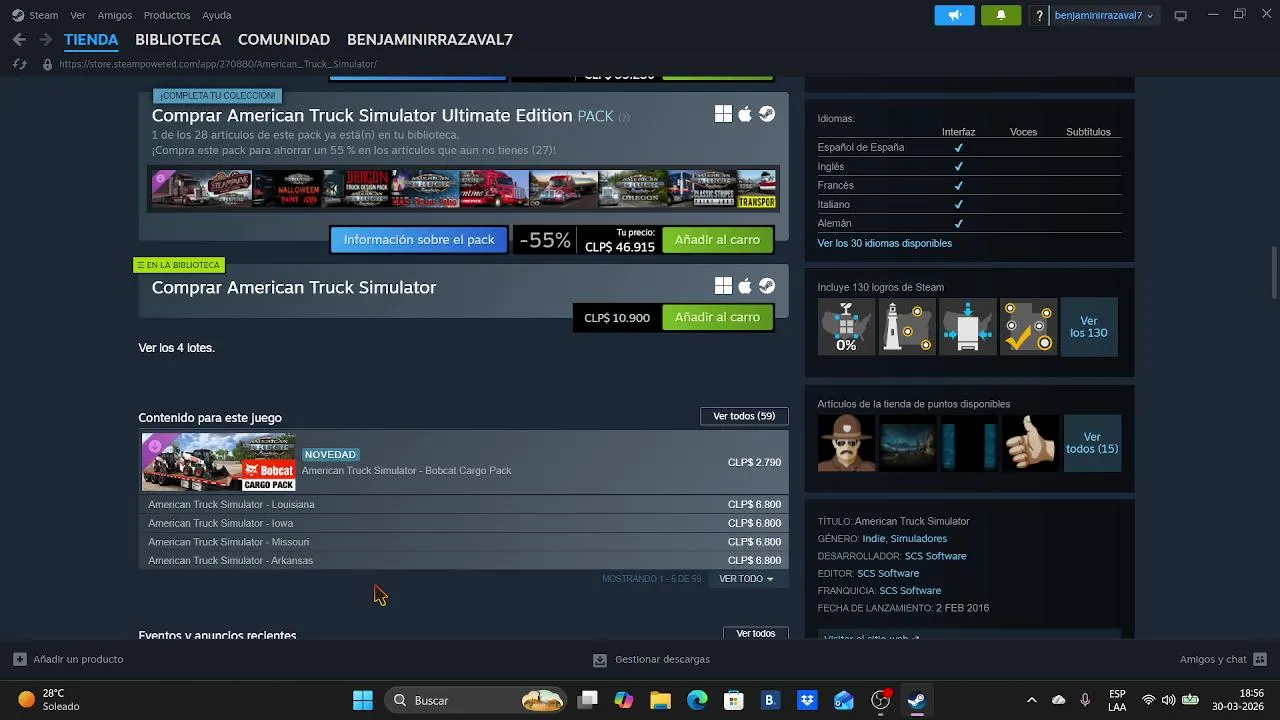This screenshot has width=1280, height=720.
Task: Click the Windows platform icon on Ultimate Edition
Action: click(x=723, y=114)
